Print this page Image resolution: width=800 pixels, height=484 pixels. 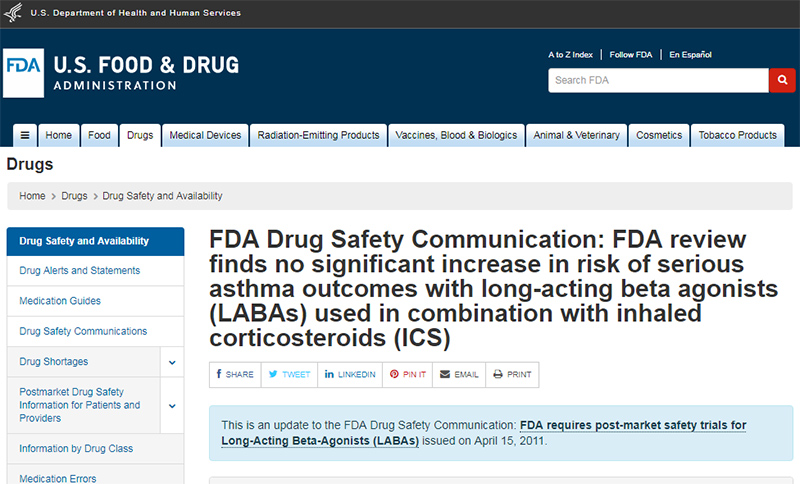[x=512, y=375]
